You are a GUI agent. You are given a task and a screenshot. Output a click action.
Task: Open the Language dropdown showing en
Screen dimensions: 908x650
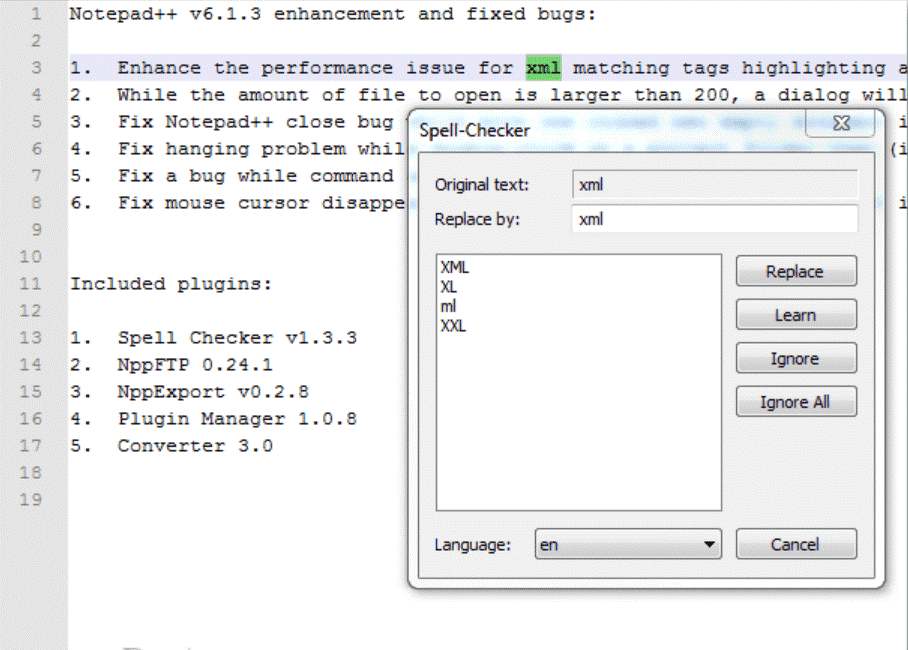628,544
